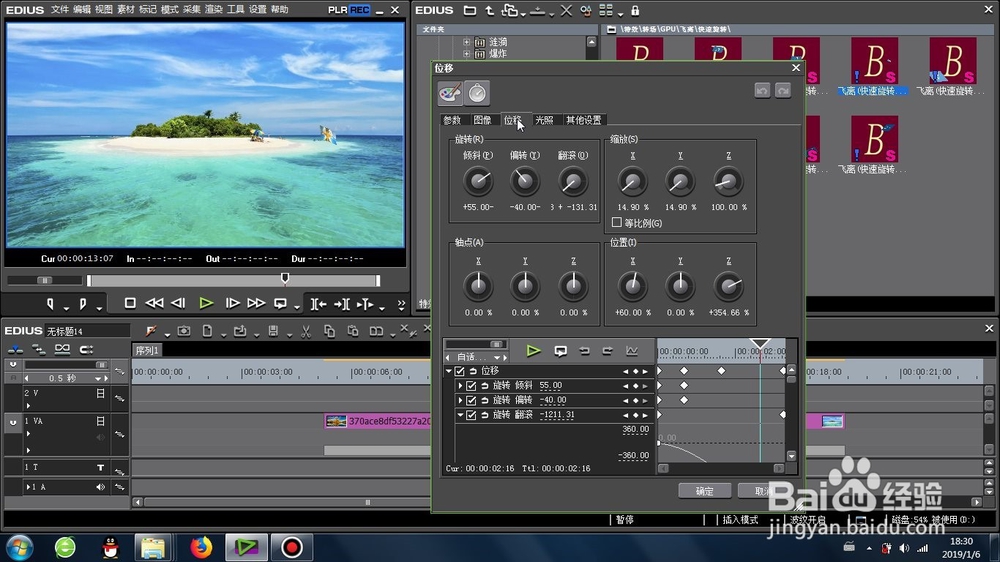Toggle audio mute on 1 A track

(101, 487)
